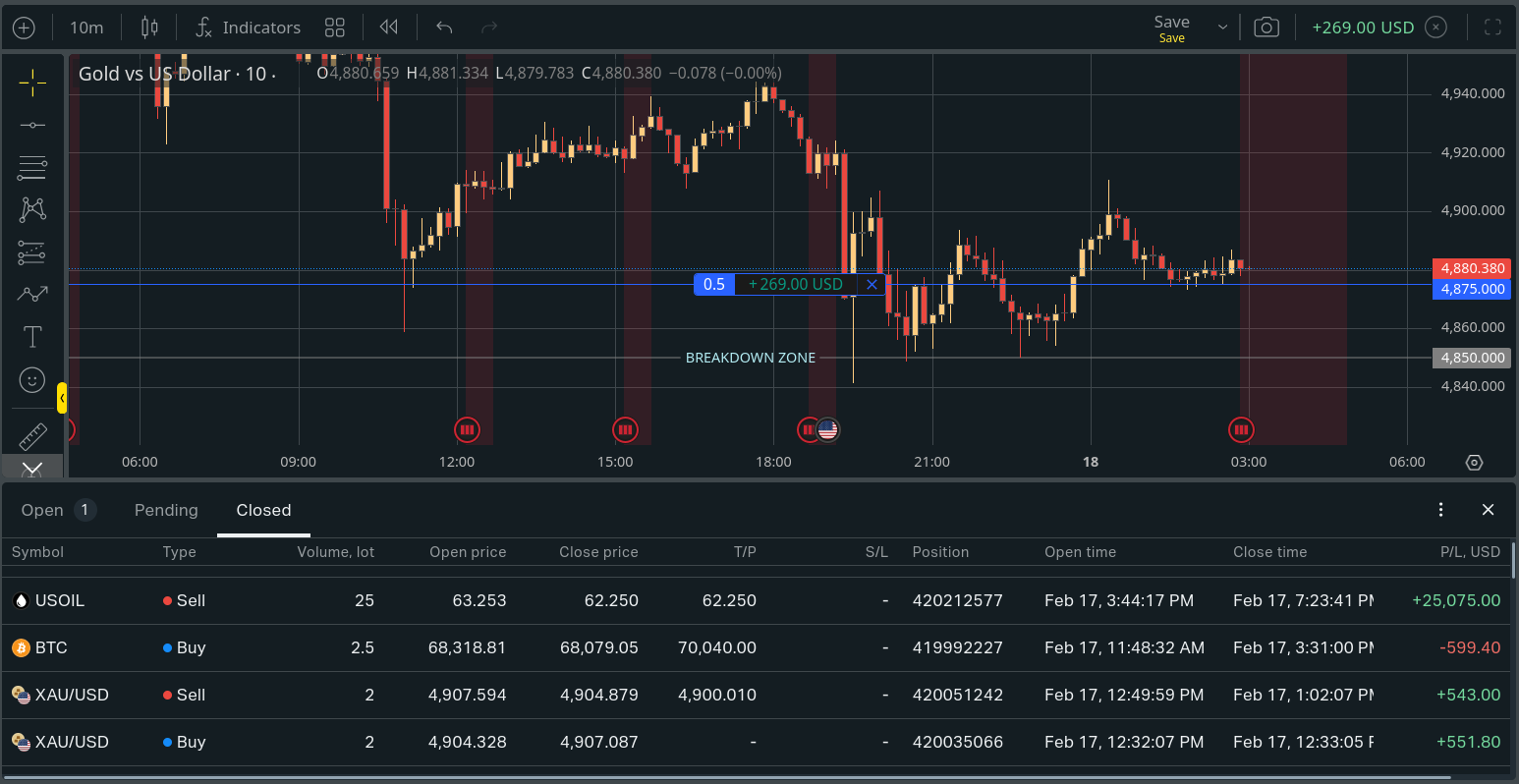Open the four-square chart layout icon

pos(335,28)
